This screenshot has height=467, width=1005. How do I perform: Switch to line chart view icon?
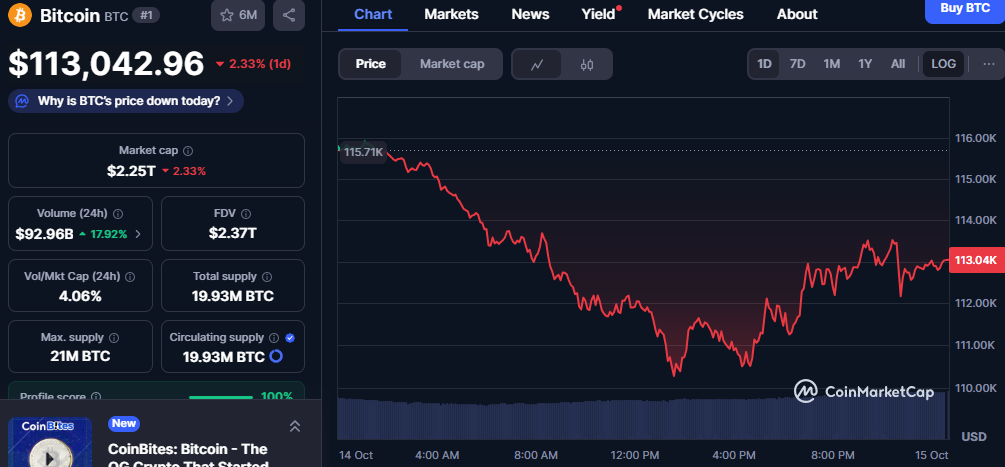coord(537,64)
